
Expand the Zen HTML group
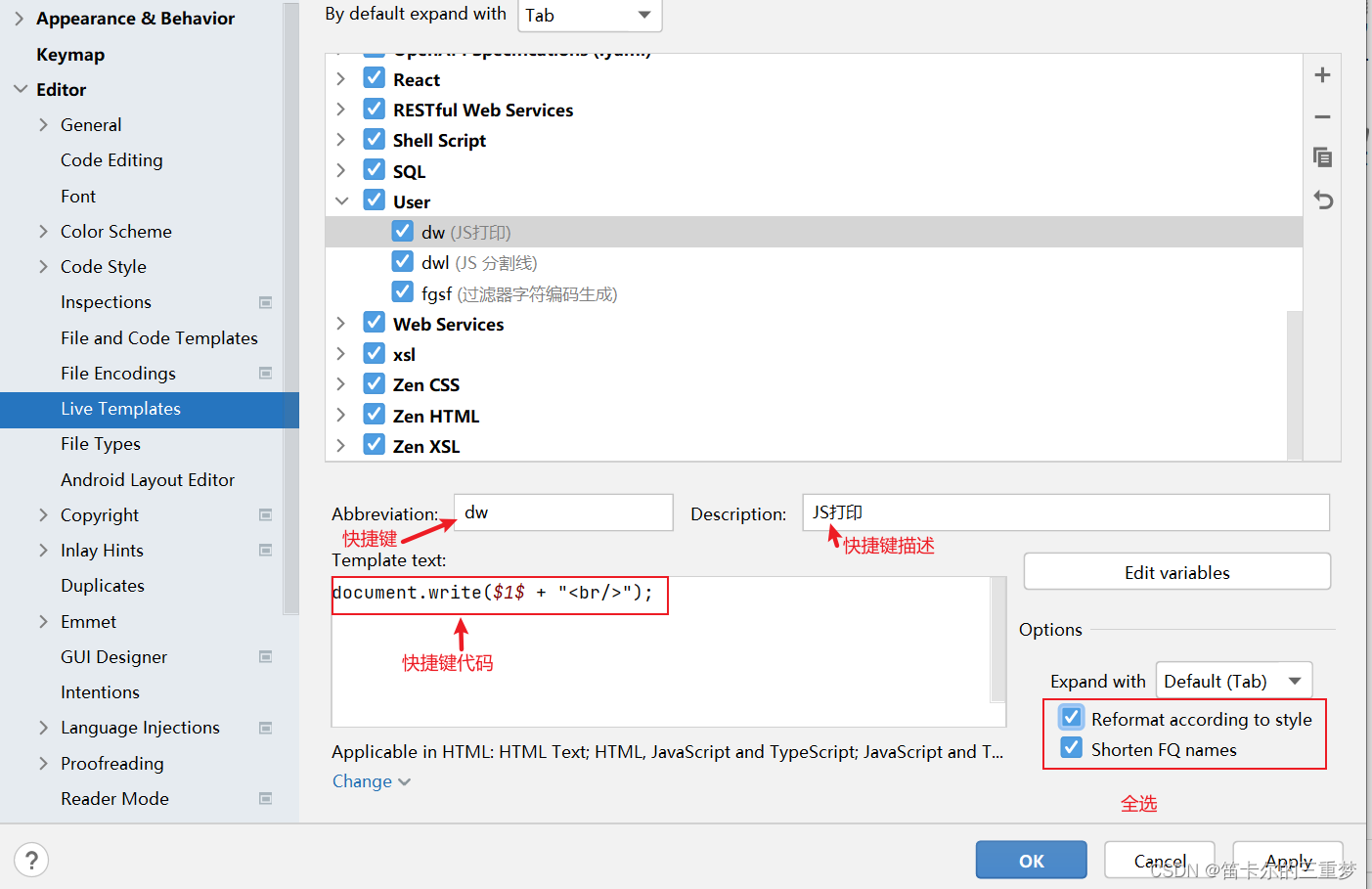point(340,416)
